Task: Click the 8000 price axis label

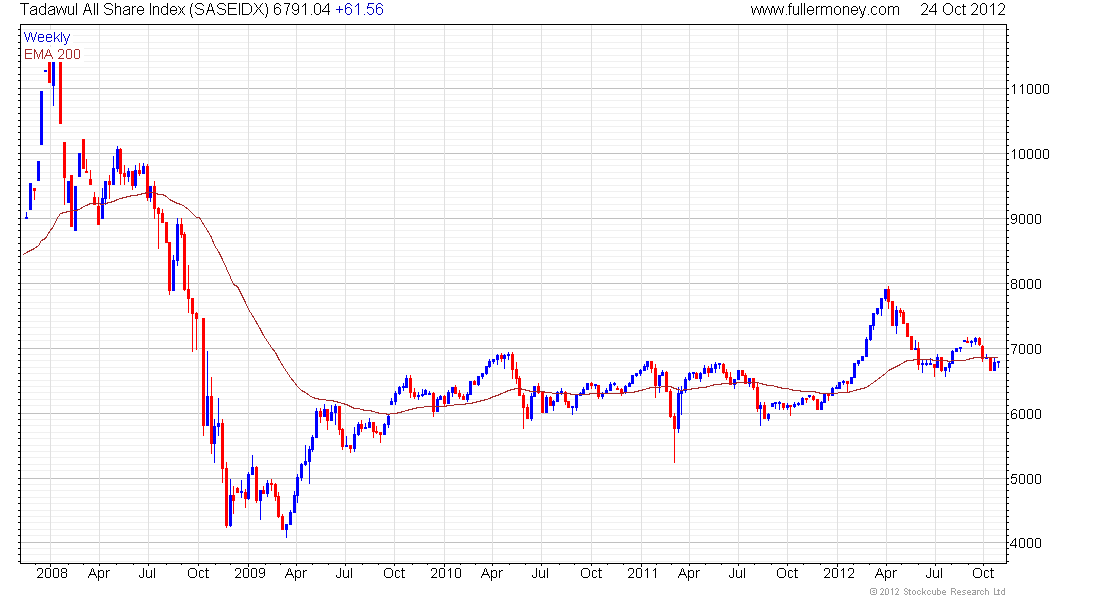Action: pyautogui.click(x=1026, y=284)
